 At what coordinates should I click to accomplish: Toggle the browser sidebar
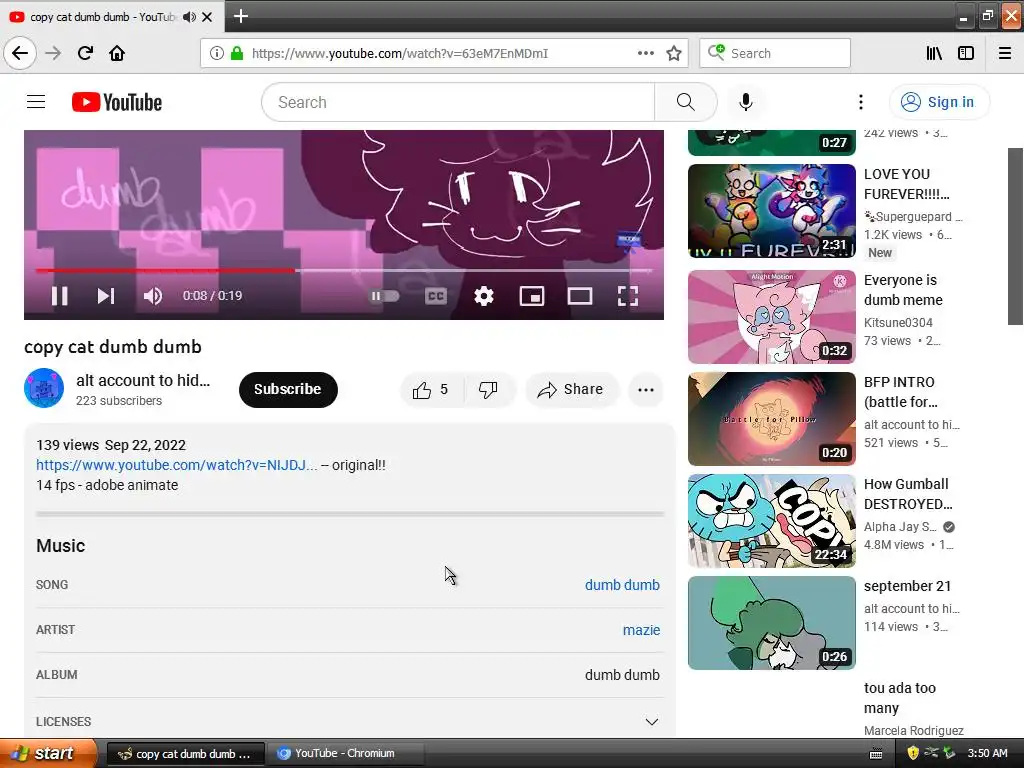(x=966, y=53)
